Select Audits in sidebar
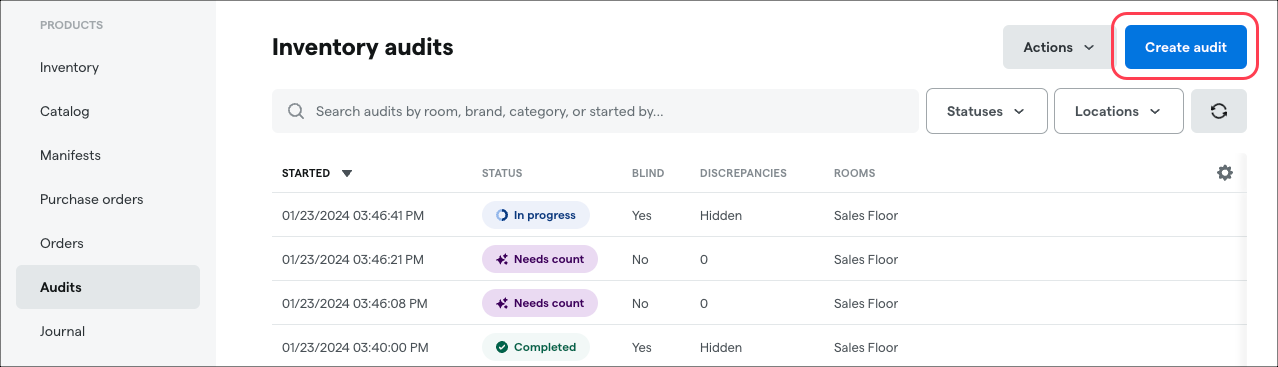 click(108, 287)
